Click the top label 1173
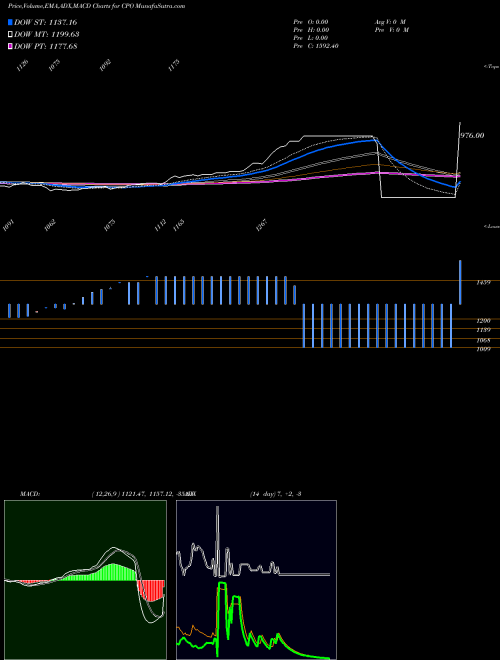 (174, 65)
